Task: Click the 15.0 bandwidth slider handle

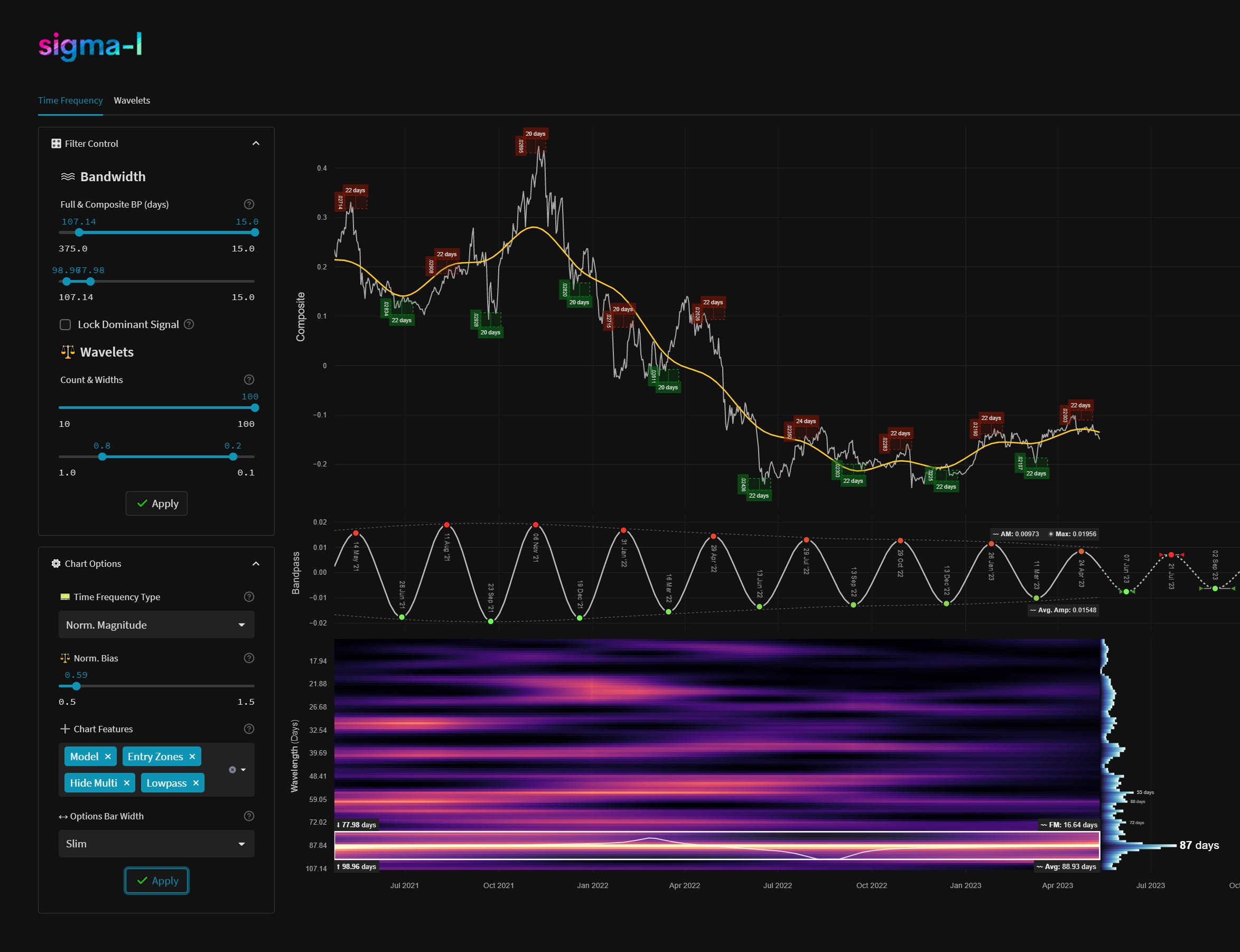Action: pyautogui.click(x=255, y=232)
